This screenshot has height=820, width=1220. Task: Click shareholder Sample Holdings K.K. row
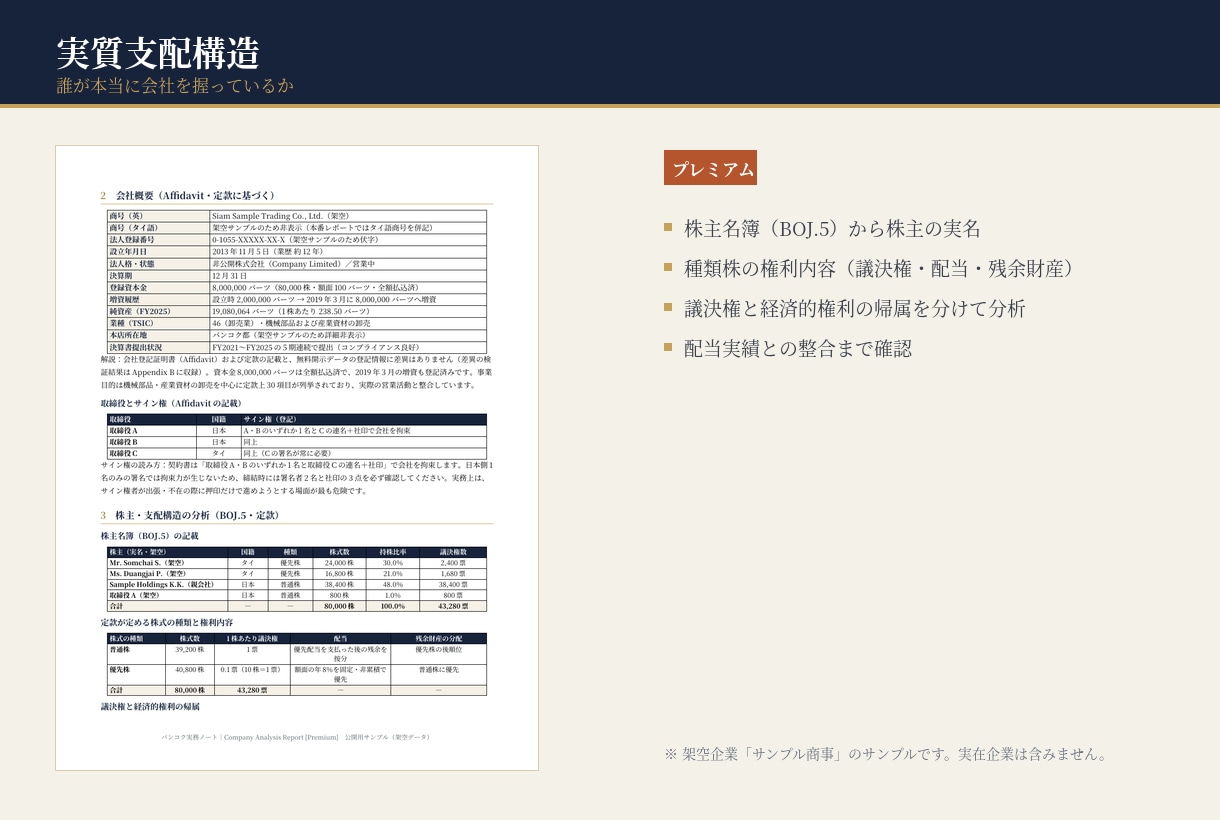point(297,584)
